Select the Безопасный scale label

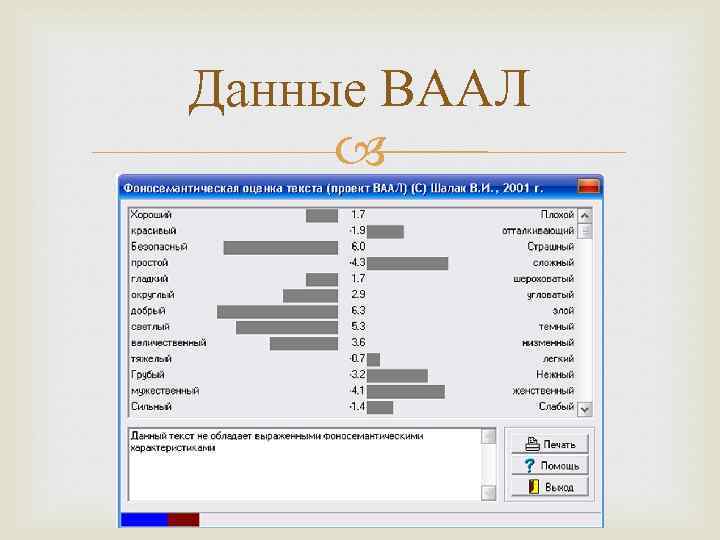pyautogui.click(x=159, y=247)
